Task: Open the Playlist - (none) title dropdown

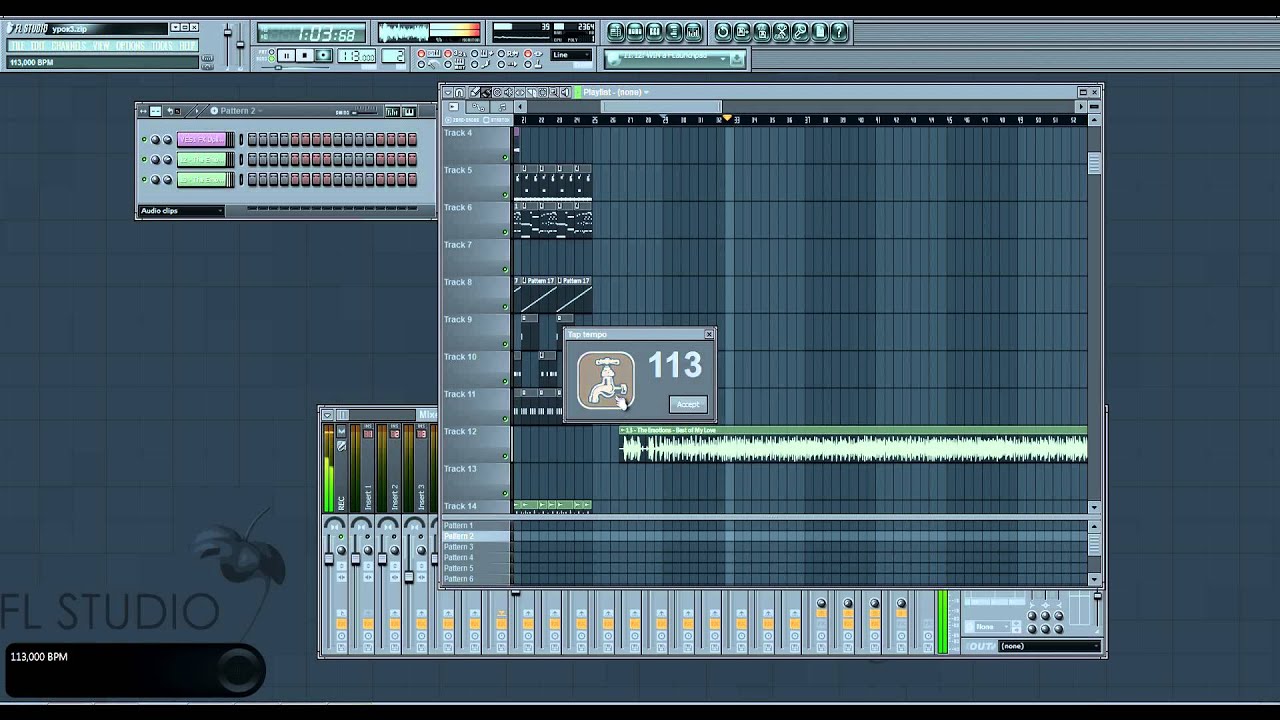Action: click(x=616, y=92)
